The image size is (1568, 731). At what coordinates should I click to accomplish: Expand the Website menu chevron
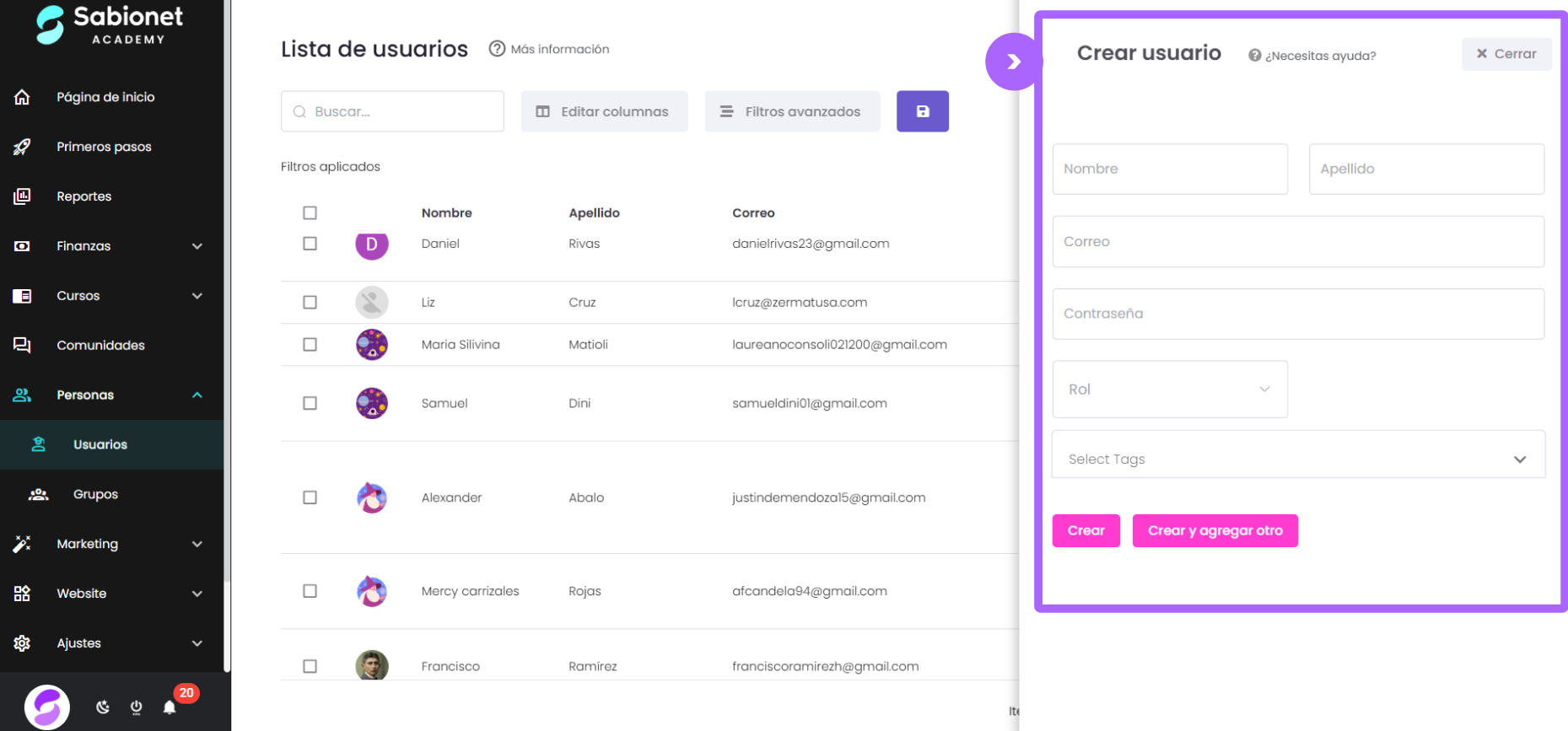click(197, 594)
